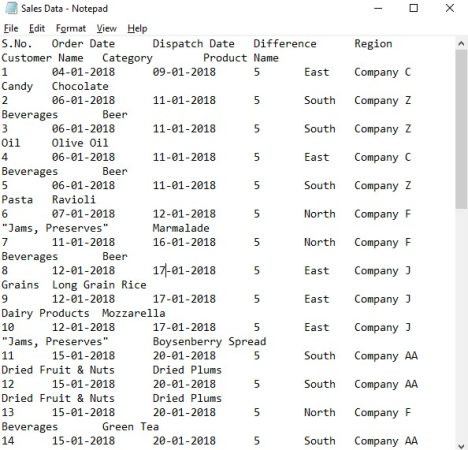Click on the word 'Chocolate' in text
Screen dimensions: 468x450
tap(80, 86)
